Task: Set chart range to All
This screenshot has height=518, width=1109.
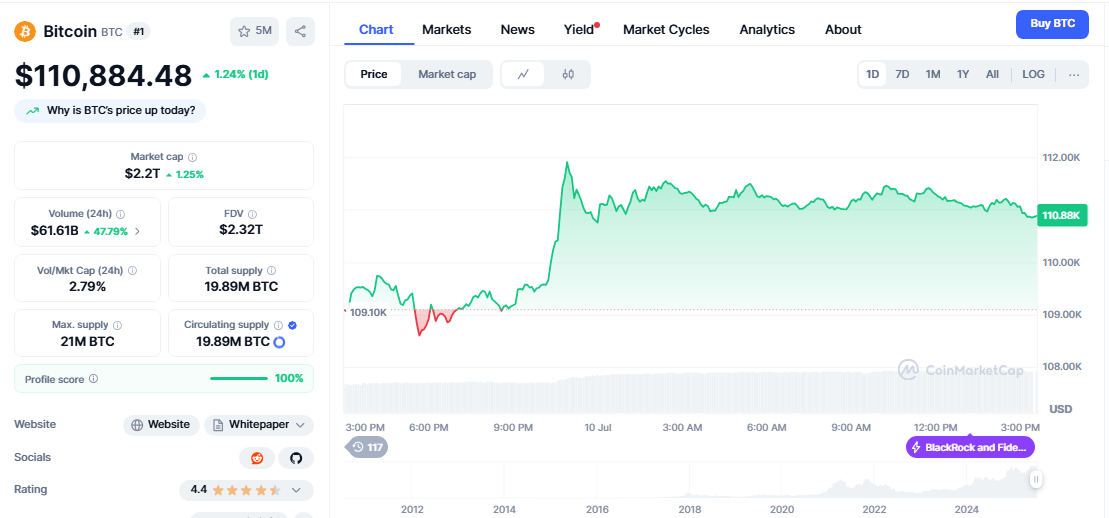Action: (992, 74)
